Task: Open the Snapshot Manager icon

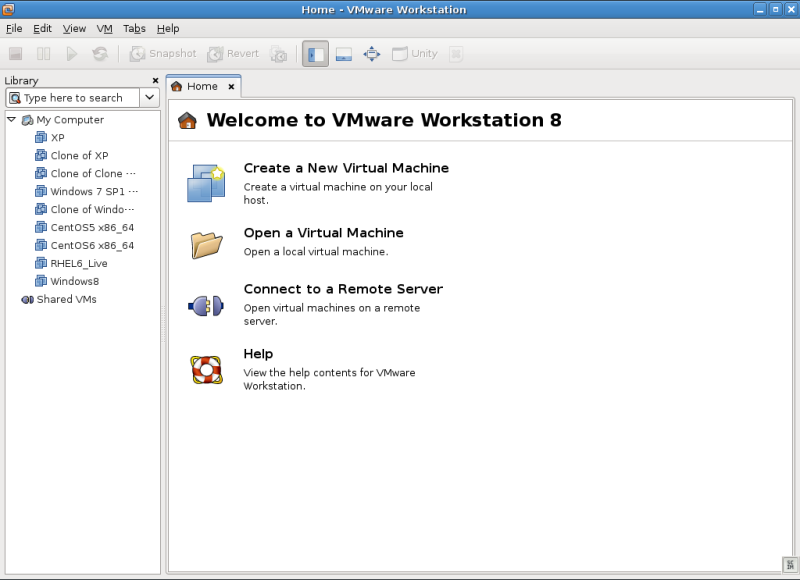Action: [x=280, y=54]
